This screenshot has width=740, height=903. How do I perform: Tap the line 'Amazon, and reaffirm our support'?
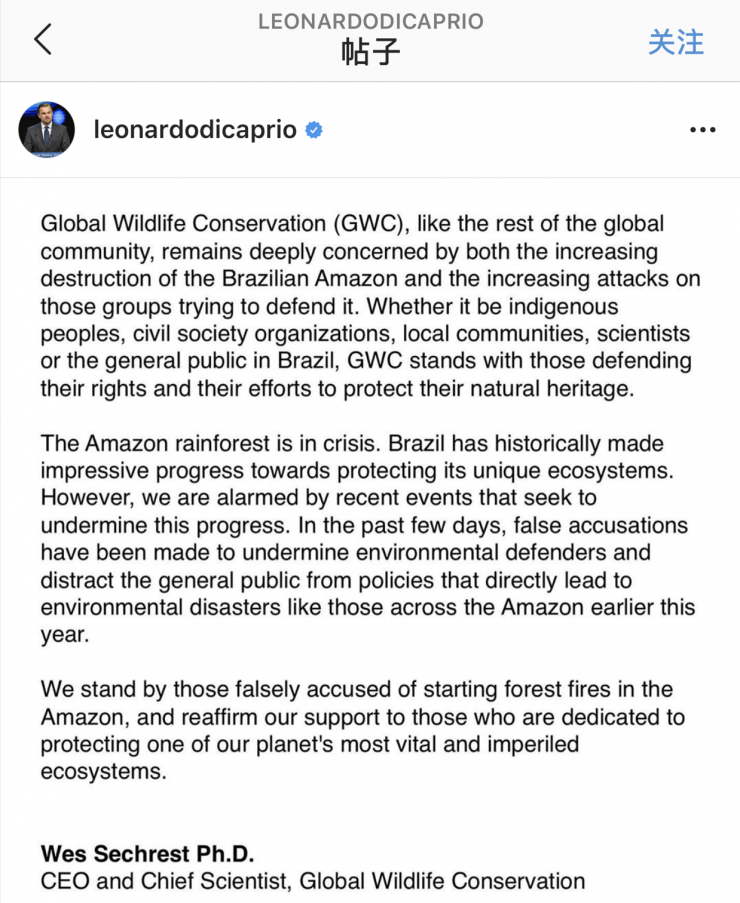pyautogui.click(x=363, y=717)
